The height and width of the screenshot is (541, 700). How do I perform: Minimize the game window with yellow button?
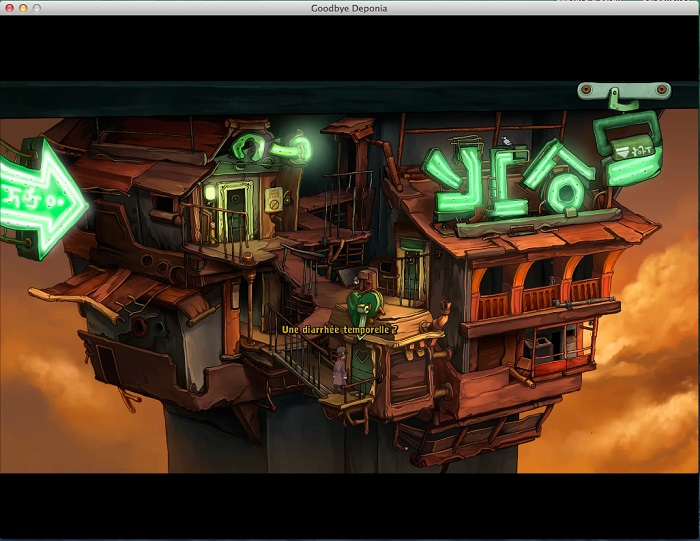point(23,8)
